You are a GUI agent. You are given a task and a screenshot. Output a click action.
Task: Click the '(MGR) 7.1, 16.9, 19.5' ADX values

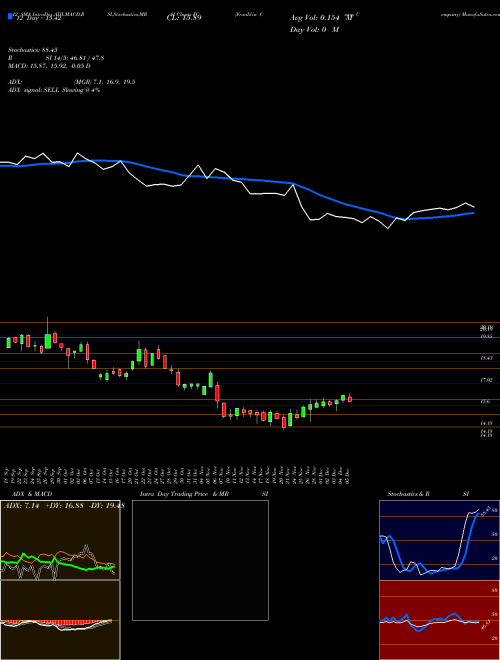coord(104,82)
